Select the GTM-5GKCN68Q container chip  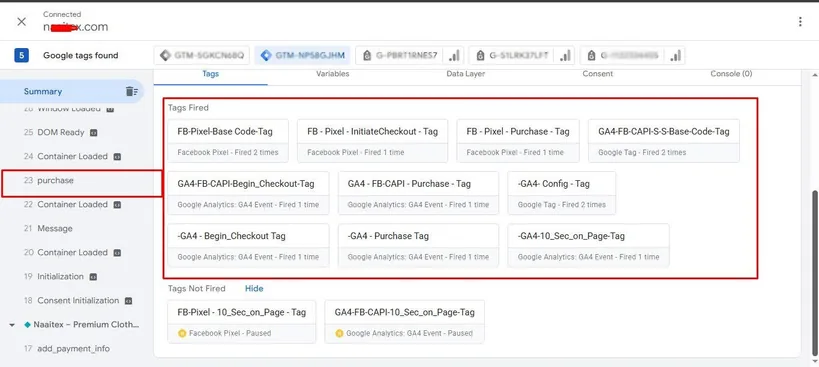point(202,55)
